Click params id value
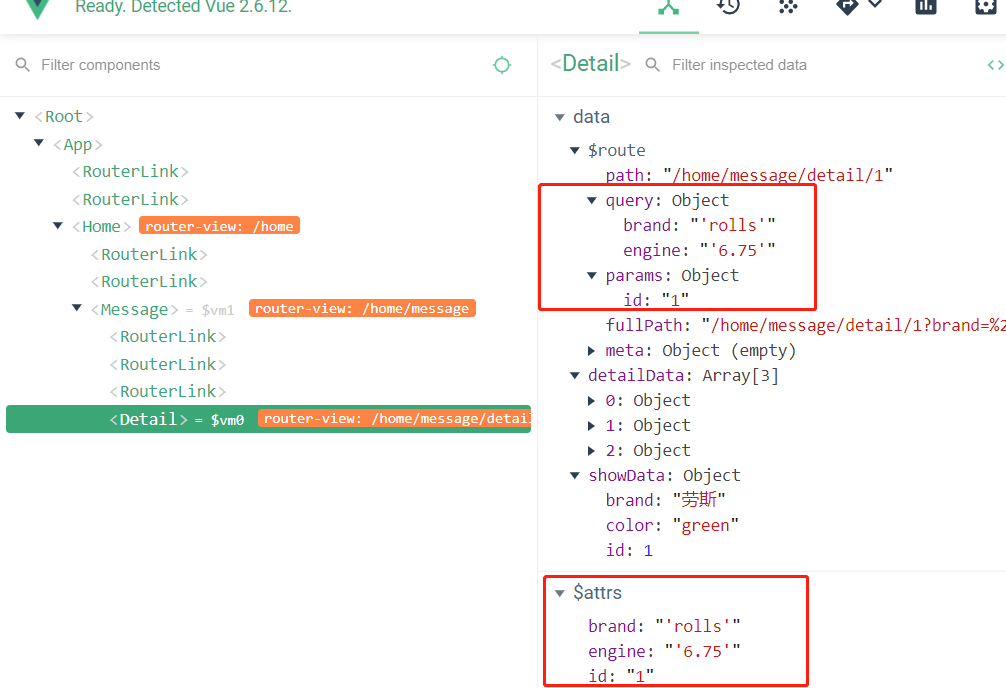 pos(675,300)
